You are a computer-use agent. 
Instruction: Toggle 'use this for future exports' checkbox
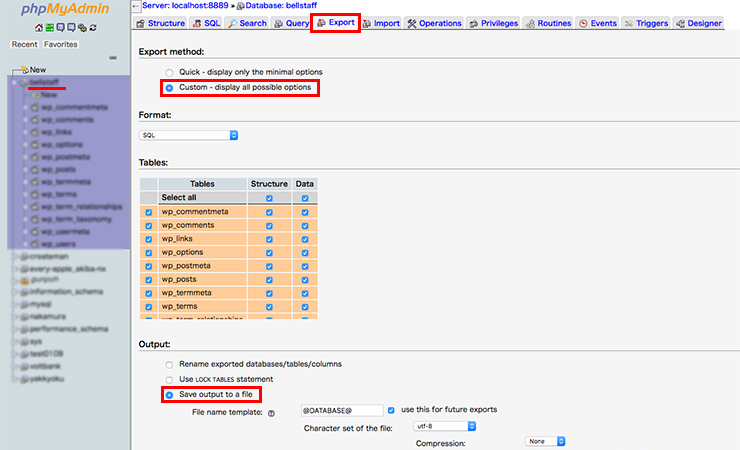391,410
